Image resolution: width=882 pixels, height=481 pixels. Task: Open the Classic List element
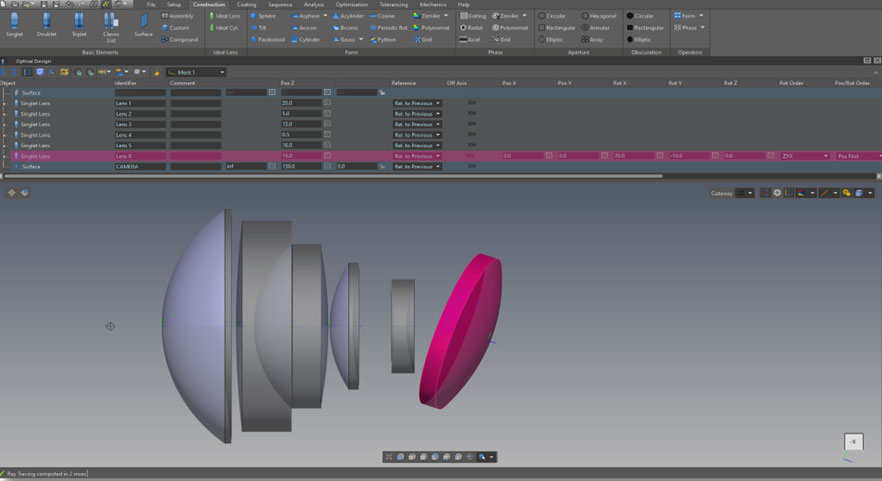click(x=111, y=27)
